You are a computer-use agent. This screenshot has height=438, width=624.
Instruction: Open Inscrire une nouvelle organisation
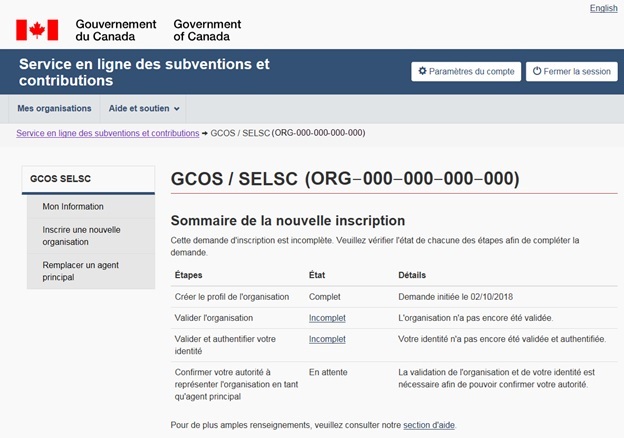[81, 235]
